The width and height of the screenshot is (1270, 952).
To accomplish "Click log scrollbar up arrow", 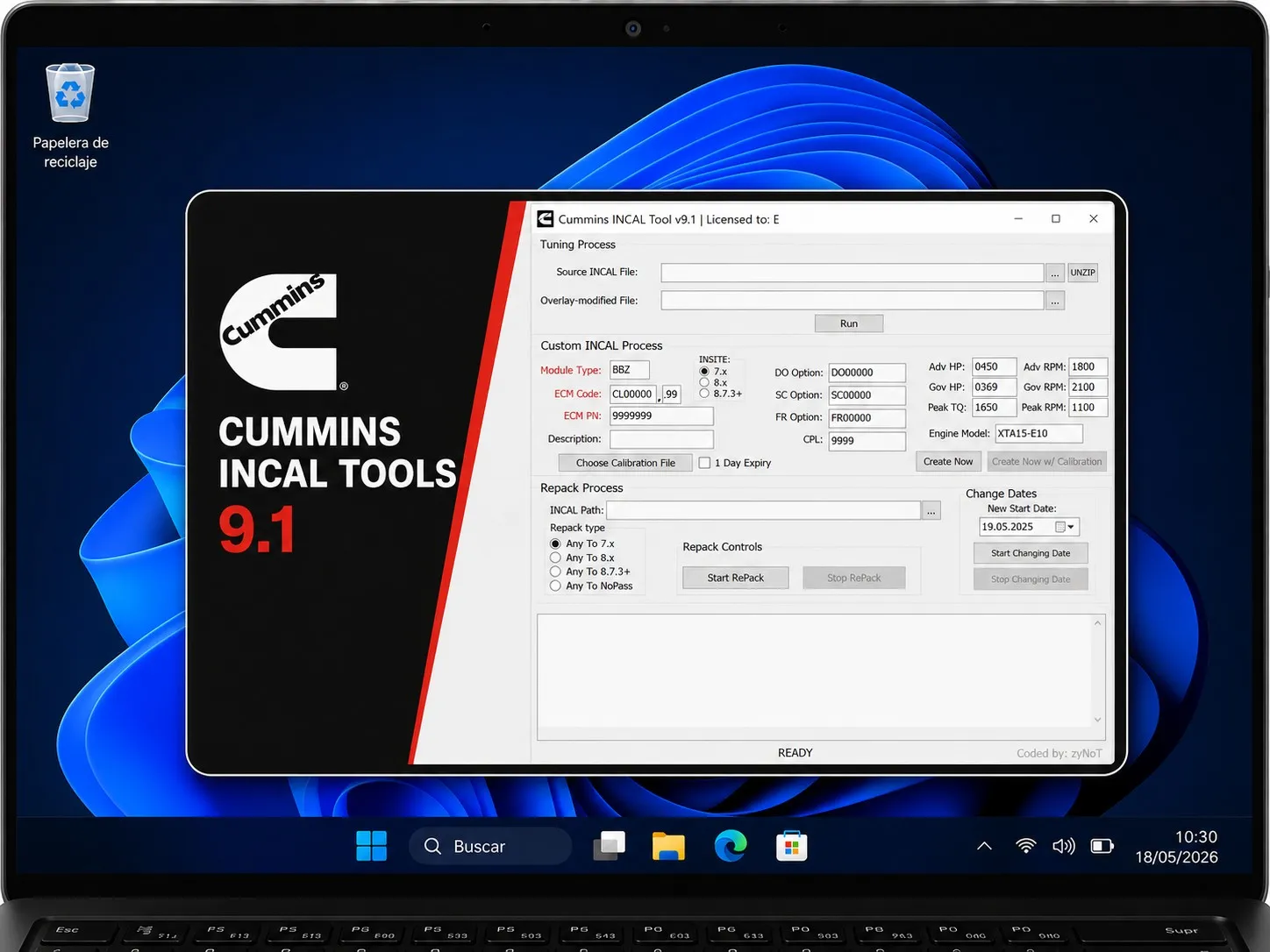I will click(1097, 623).
